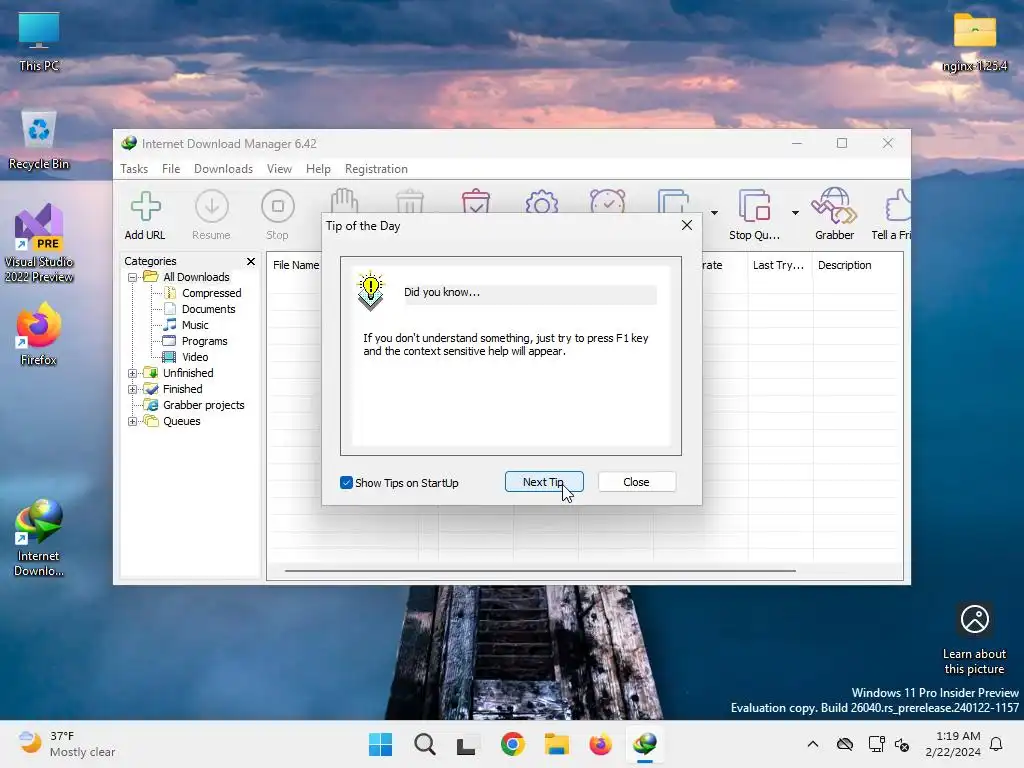Image resolution: width=1024 pixels, height=768 pixels.
Task: Click the All Downloads tree item
Action: coord(196,277)
